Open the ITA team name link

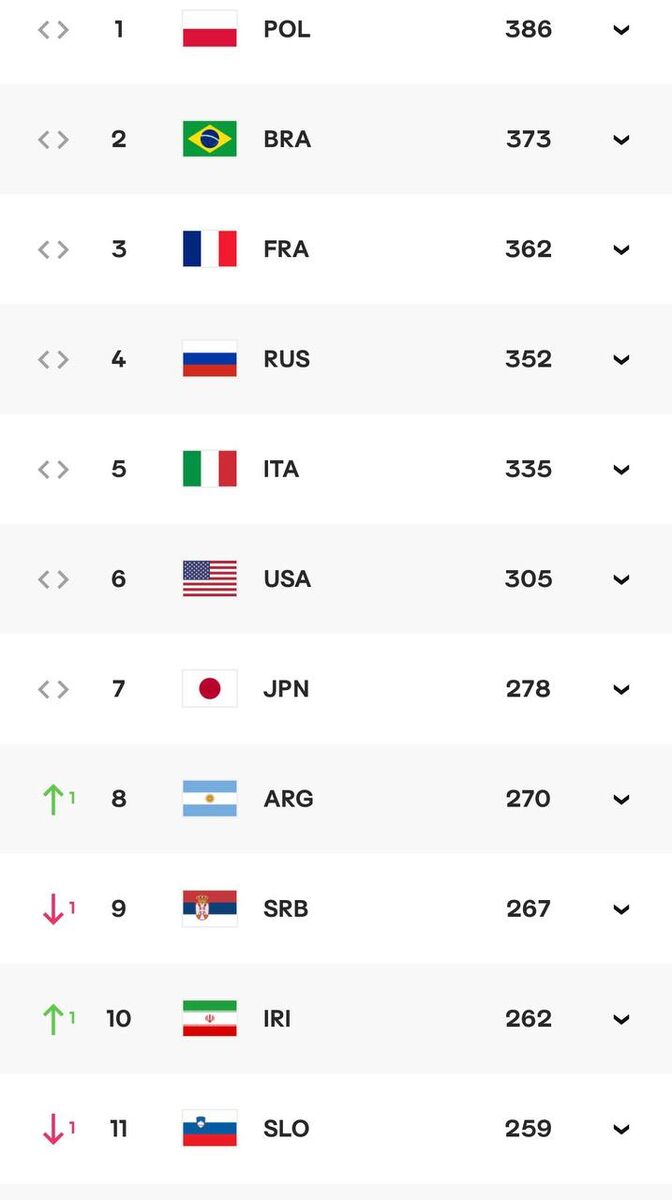click(x=281, y=469)
